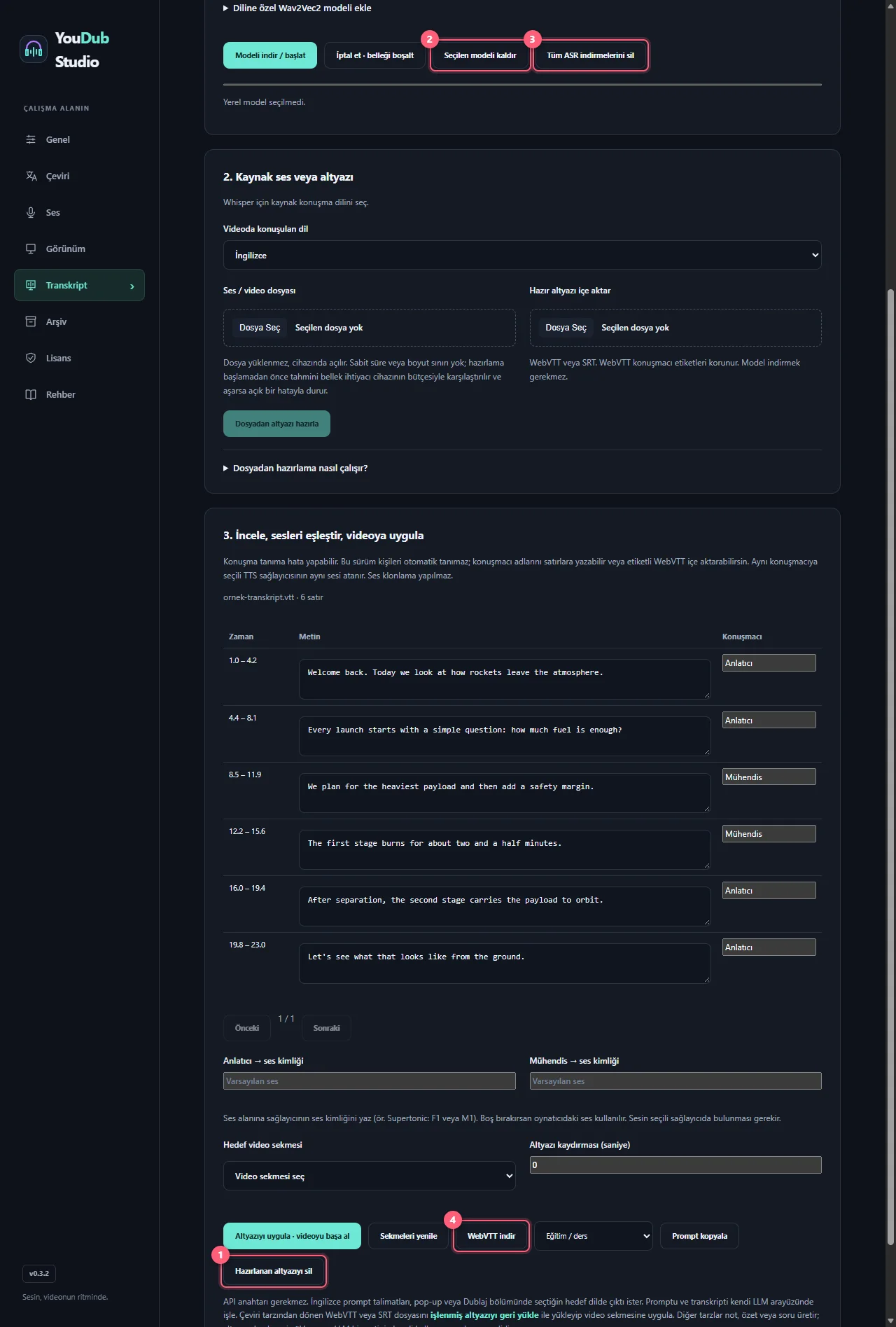Go to the Çeviri menu item
The height and width of the screenshot is (1327, 896).
[79, 176]
